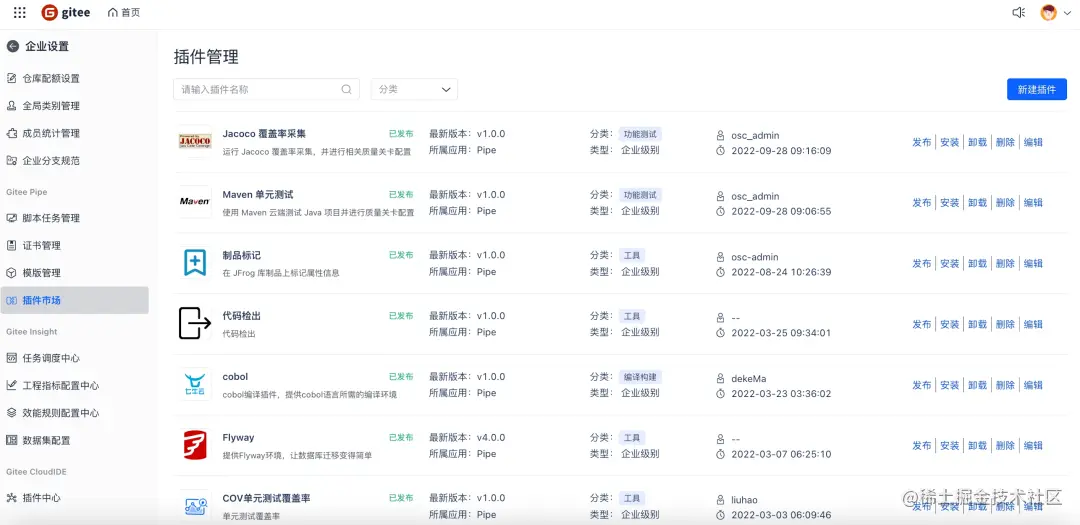Click the Gitee logo
The height and width of the screenshot is (525, 1080).
pos(65,12)
